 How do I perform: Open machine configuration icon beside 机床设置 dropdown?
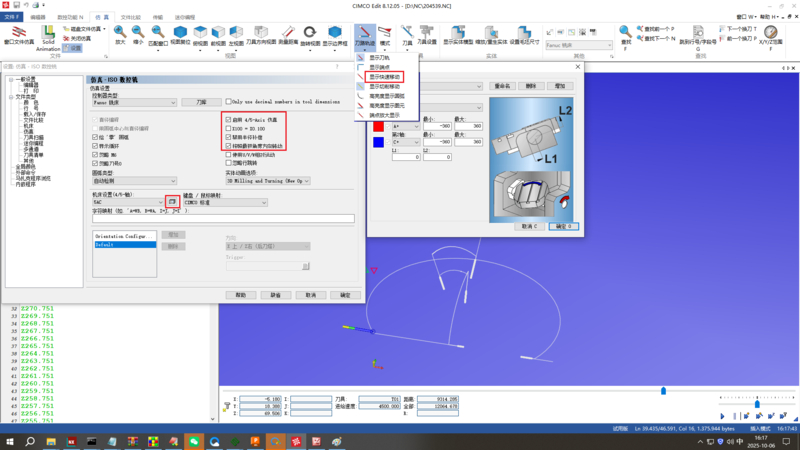(172, 202)
